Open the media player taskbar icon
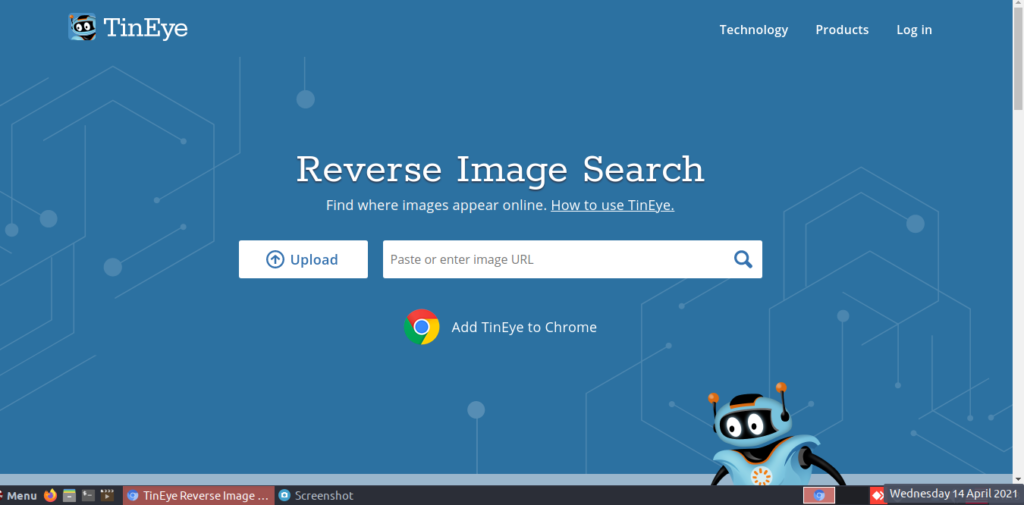1024x505 pixels. 107,495
